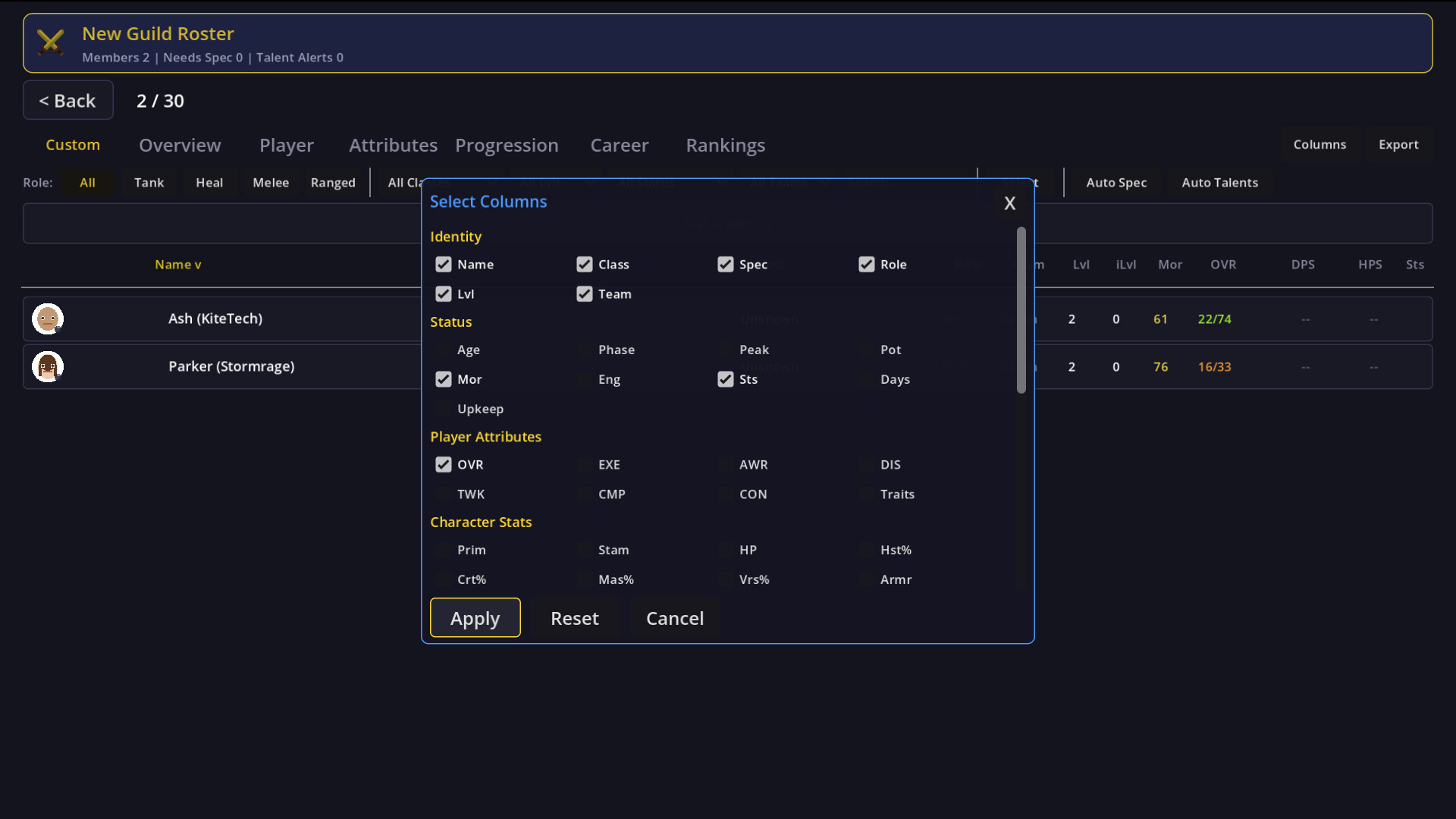Reset the column selections
Screen dimensions: 1456x819
click(574, 618)
